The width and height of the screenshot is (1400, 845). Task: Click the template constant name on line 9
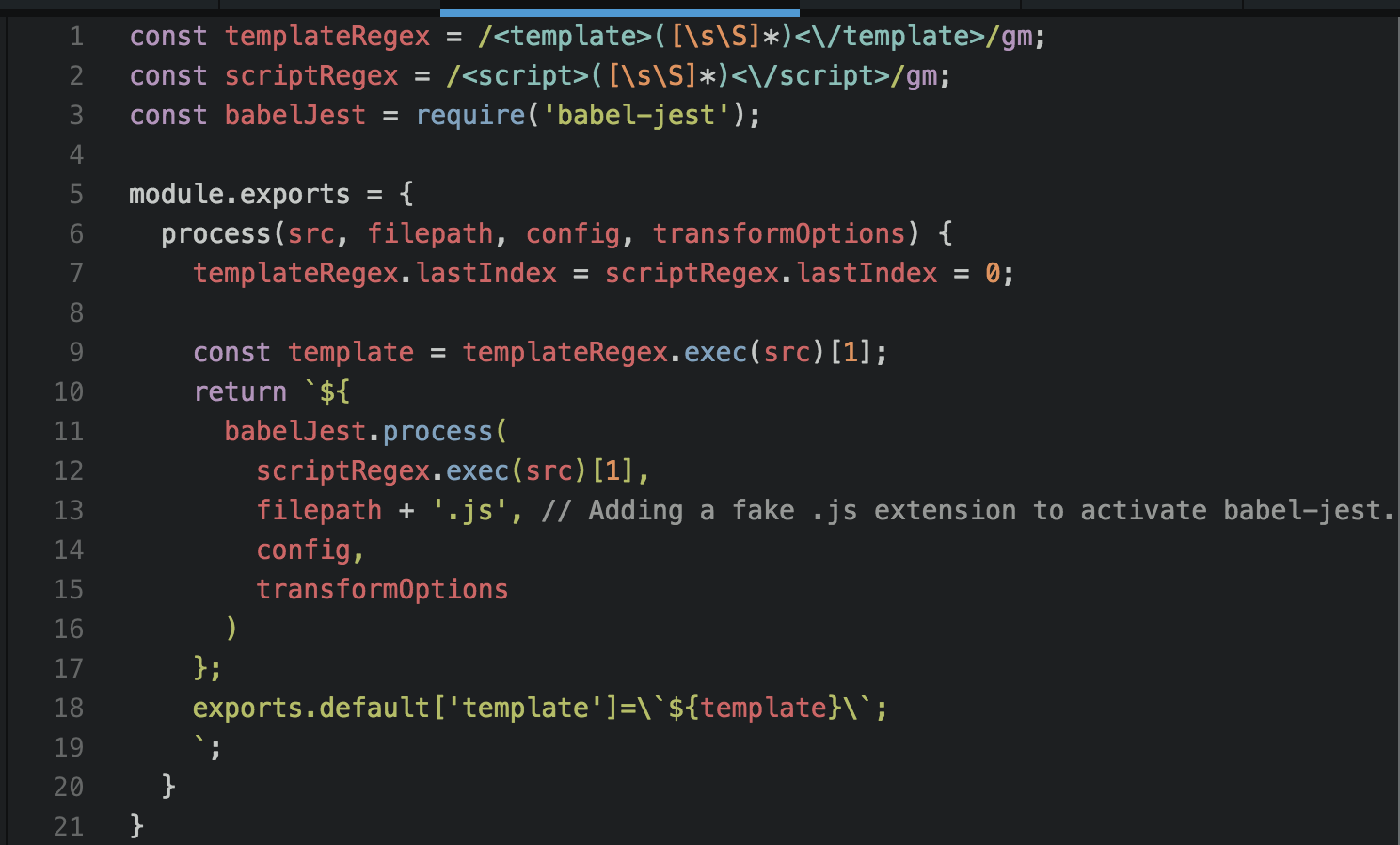(350, 353)
